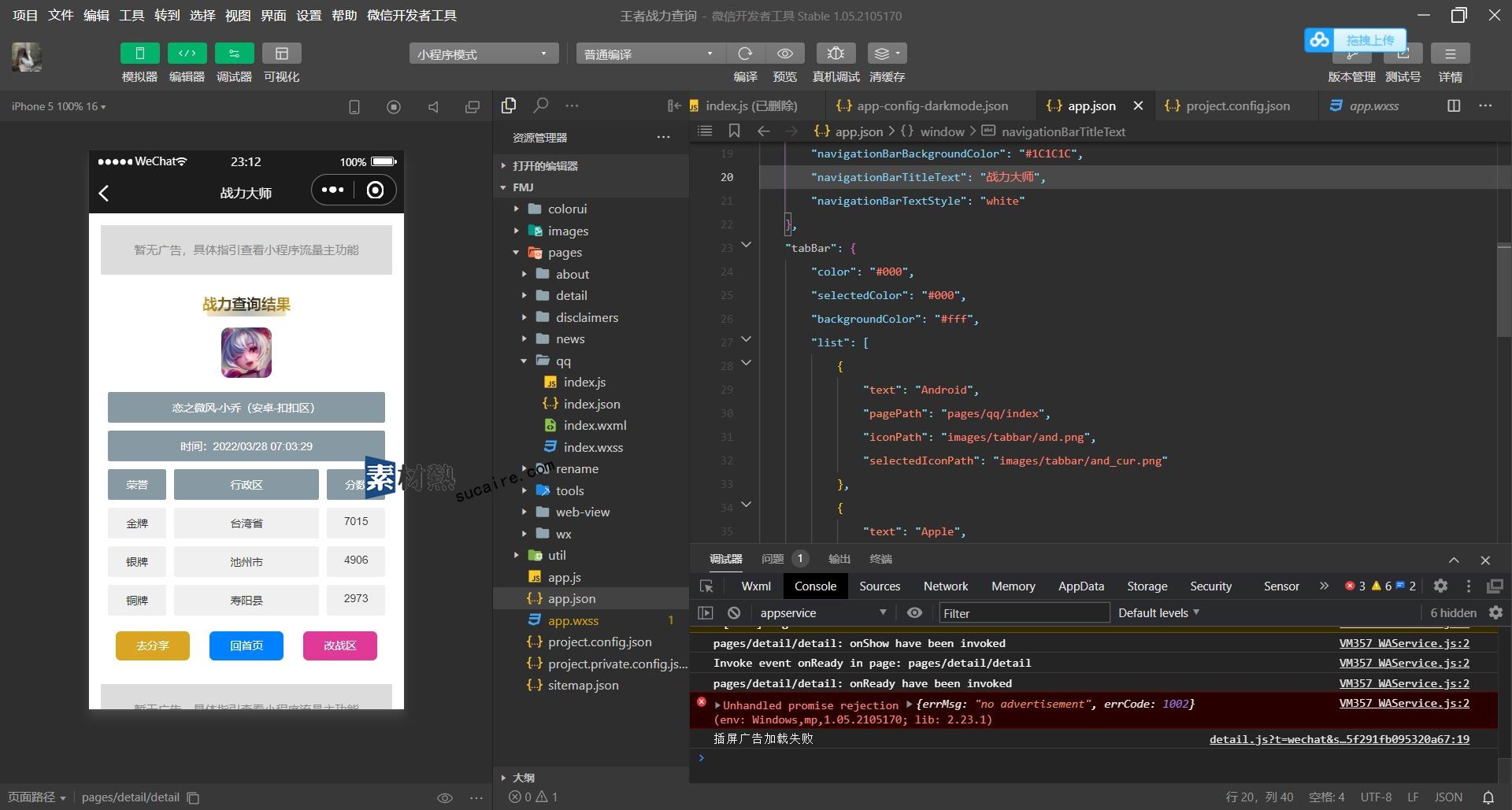Click the 去分享 button in simulator
The height and width of the screenshot is (810, 1512).
[153, 645]
